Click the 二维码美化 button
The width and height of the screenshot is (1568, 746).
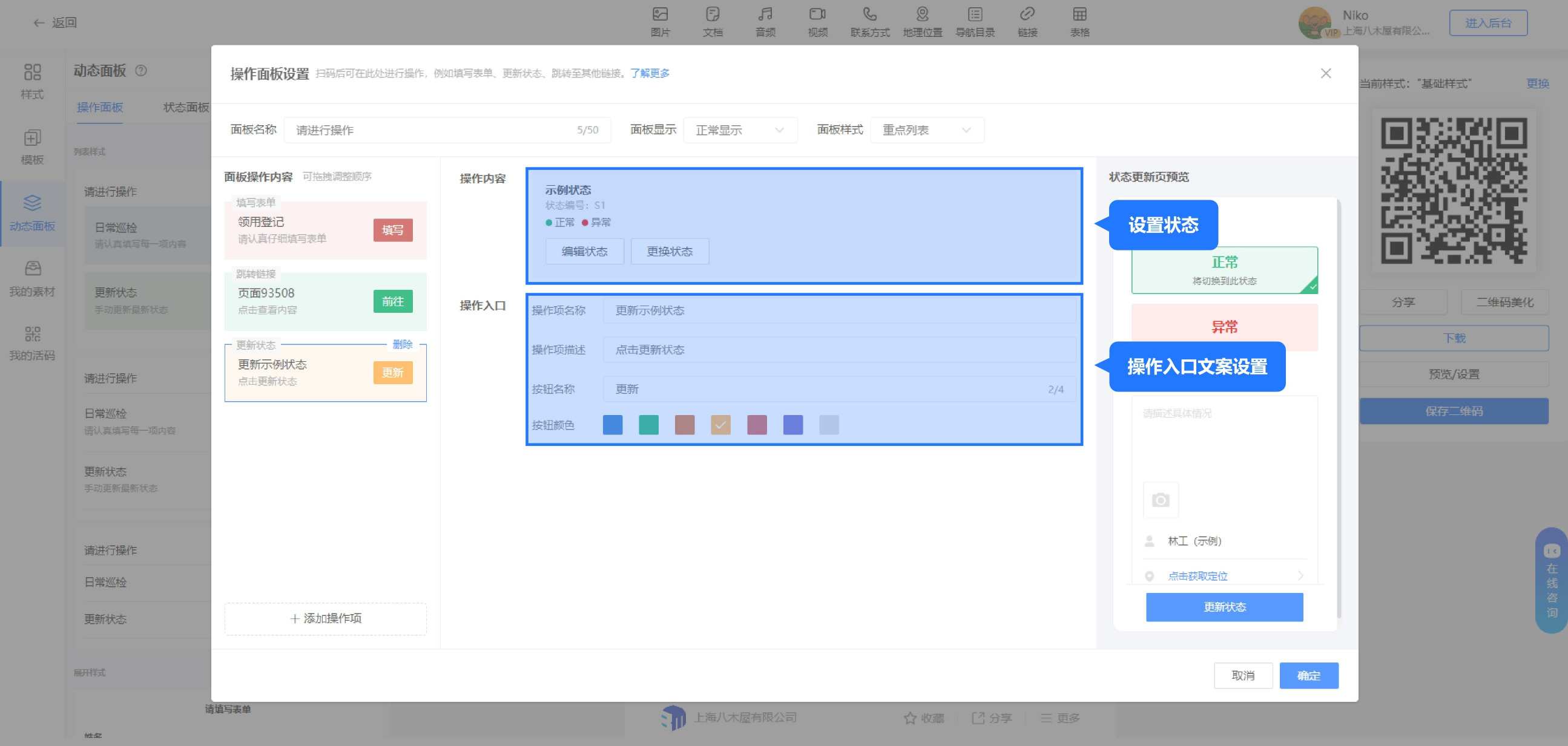[1504, 303]
